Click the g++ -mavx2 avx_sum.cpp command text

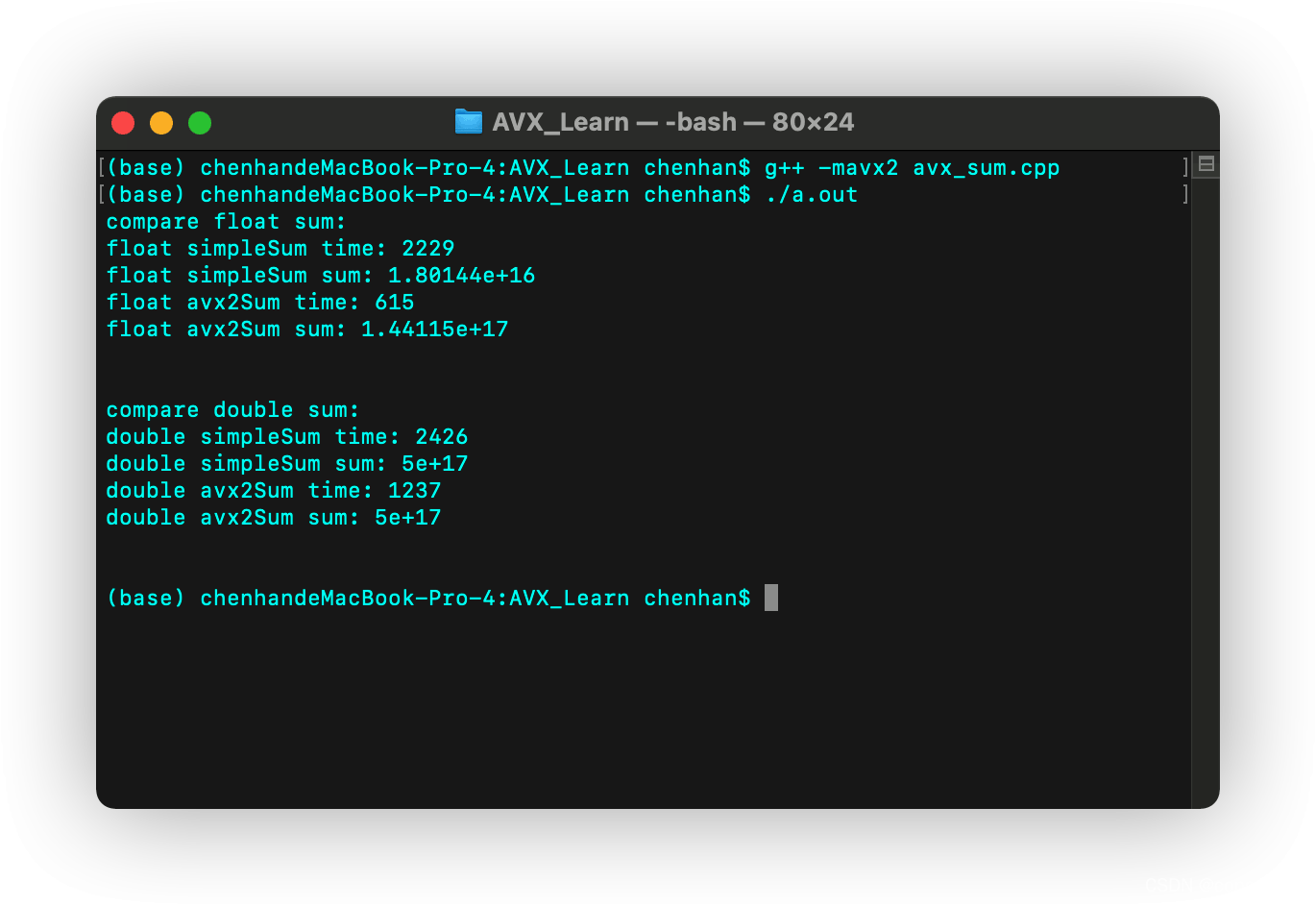[x=912, y=168]
